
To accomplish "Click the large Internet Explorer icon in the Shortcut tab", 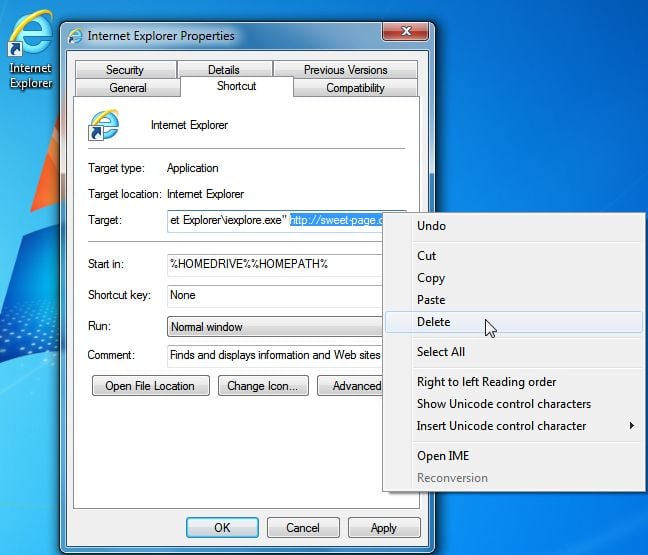I will tap(103, 125).
